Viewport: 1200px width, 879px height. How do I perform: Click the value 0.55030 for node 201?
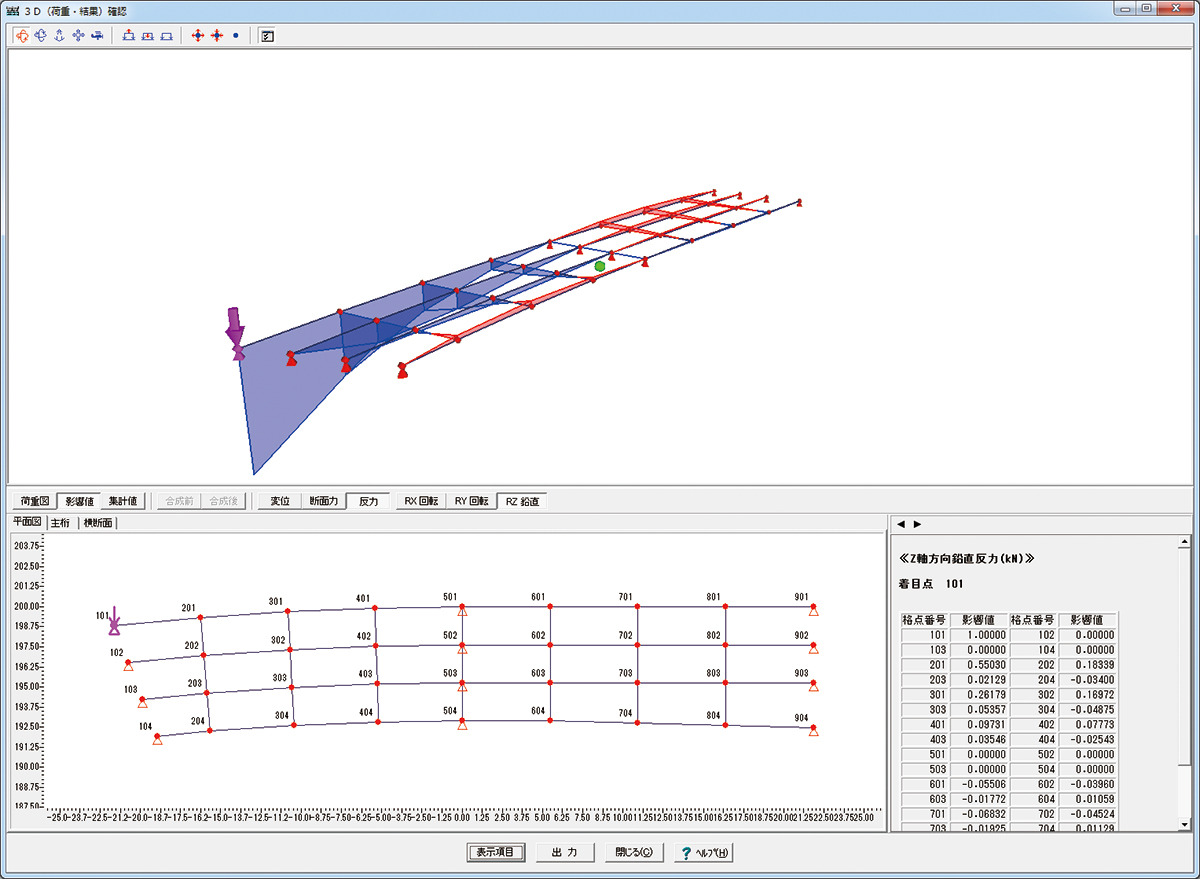coord(978,663)
